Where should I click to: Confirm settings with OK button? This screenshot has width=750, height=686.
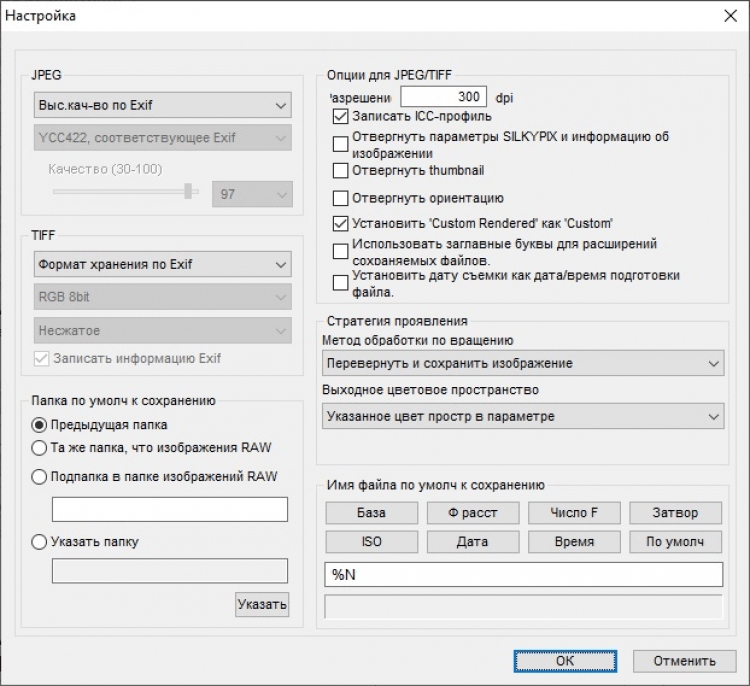[565, 661]
